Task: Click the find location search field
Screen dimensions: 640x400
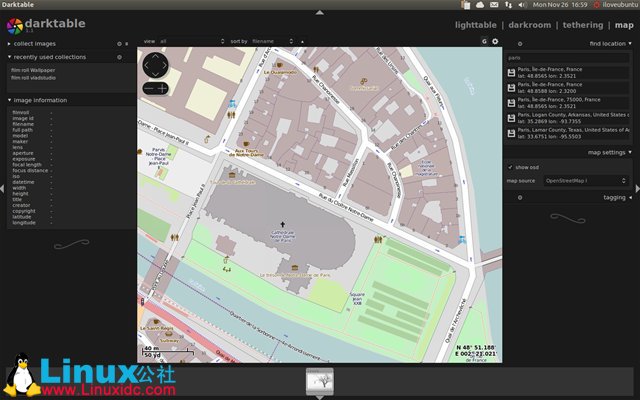Action: click(x=568, y=58)
